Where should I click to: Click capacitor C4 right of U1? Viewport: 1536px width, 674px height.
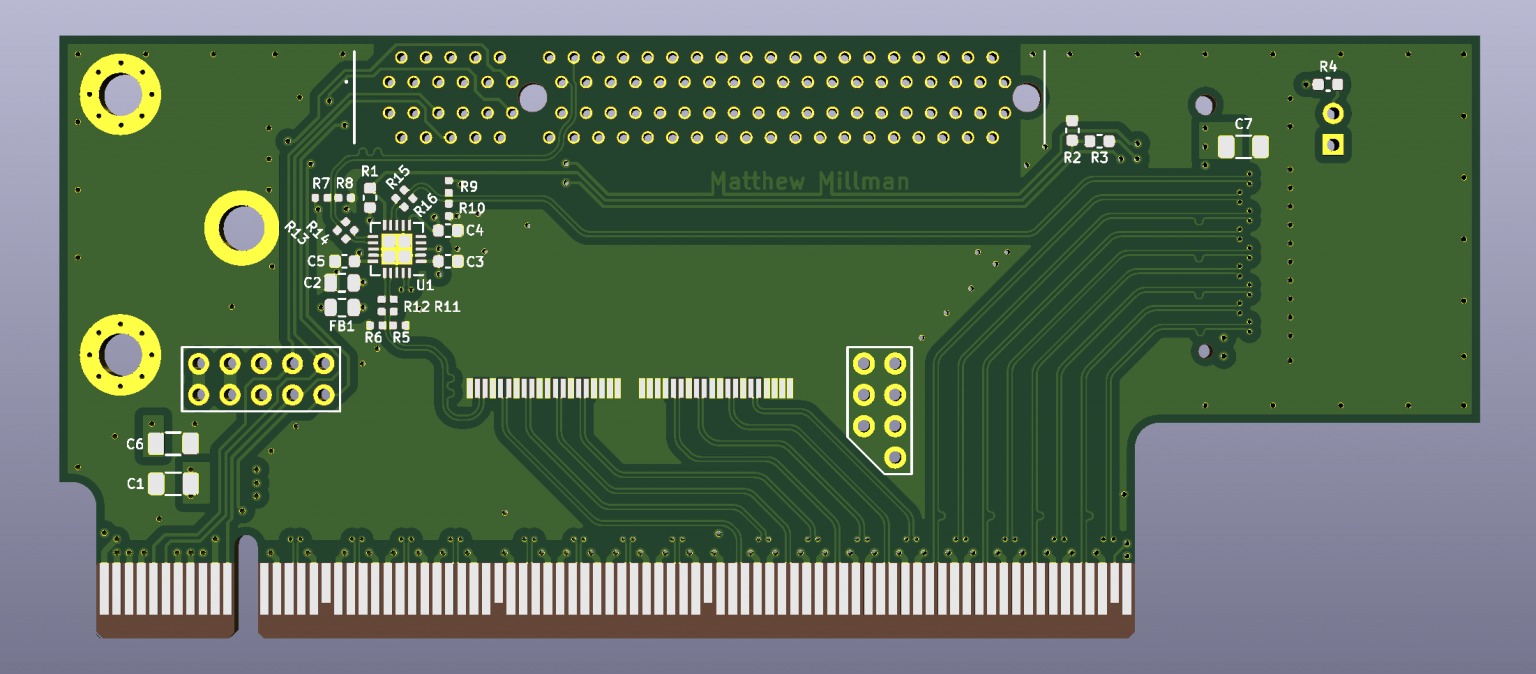(x=450, y=229)
